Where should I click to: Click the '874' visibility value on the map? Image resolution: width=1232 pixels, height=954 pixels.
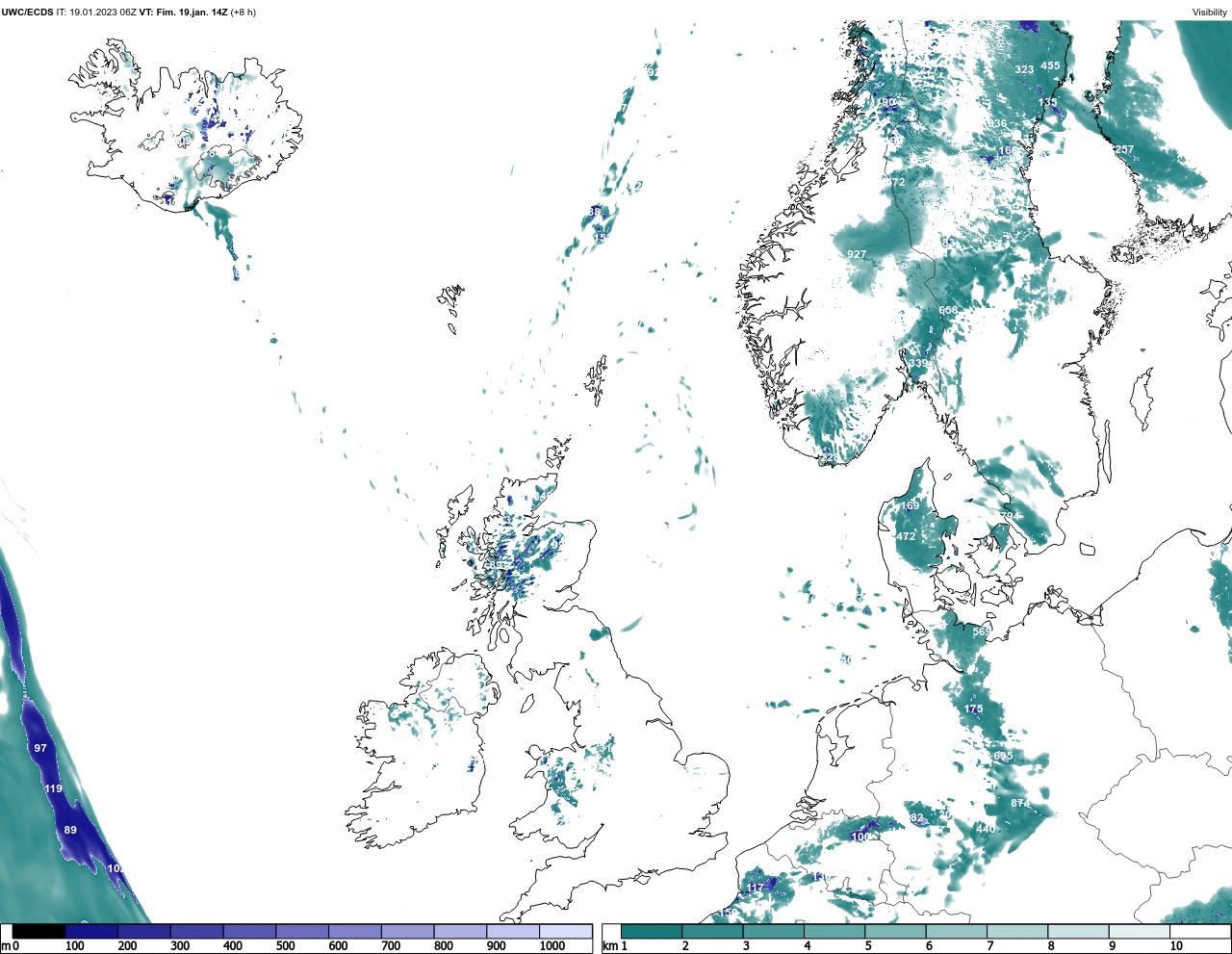coord(1020,804)
